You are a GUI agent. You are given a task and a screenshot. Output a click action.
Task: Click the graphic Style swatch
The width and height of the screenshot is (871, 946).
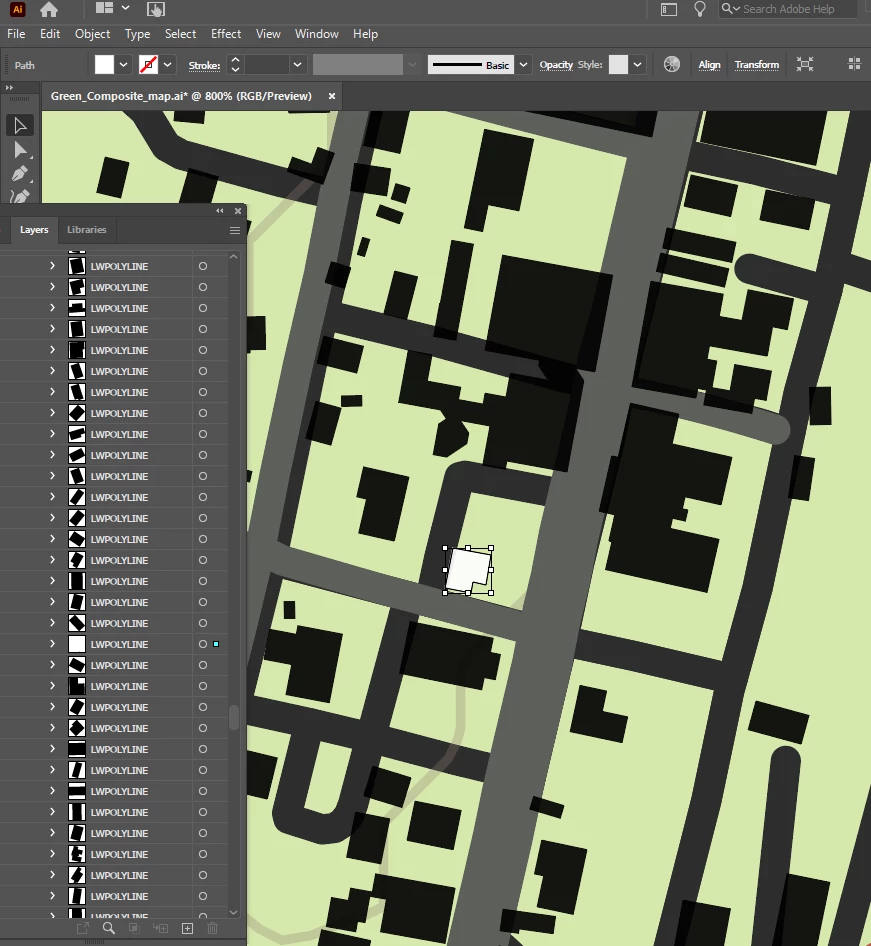[x=618, y=65]
